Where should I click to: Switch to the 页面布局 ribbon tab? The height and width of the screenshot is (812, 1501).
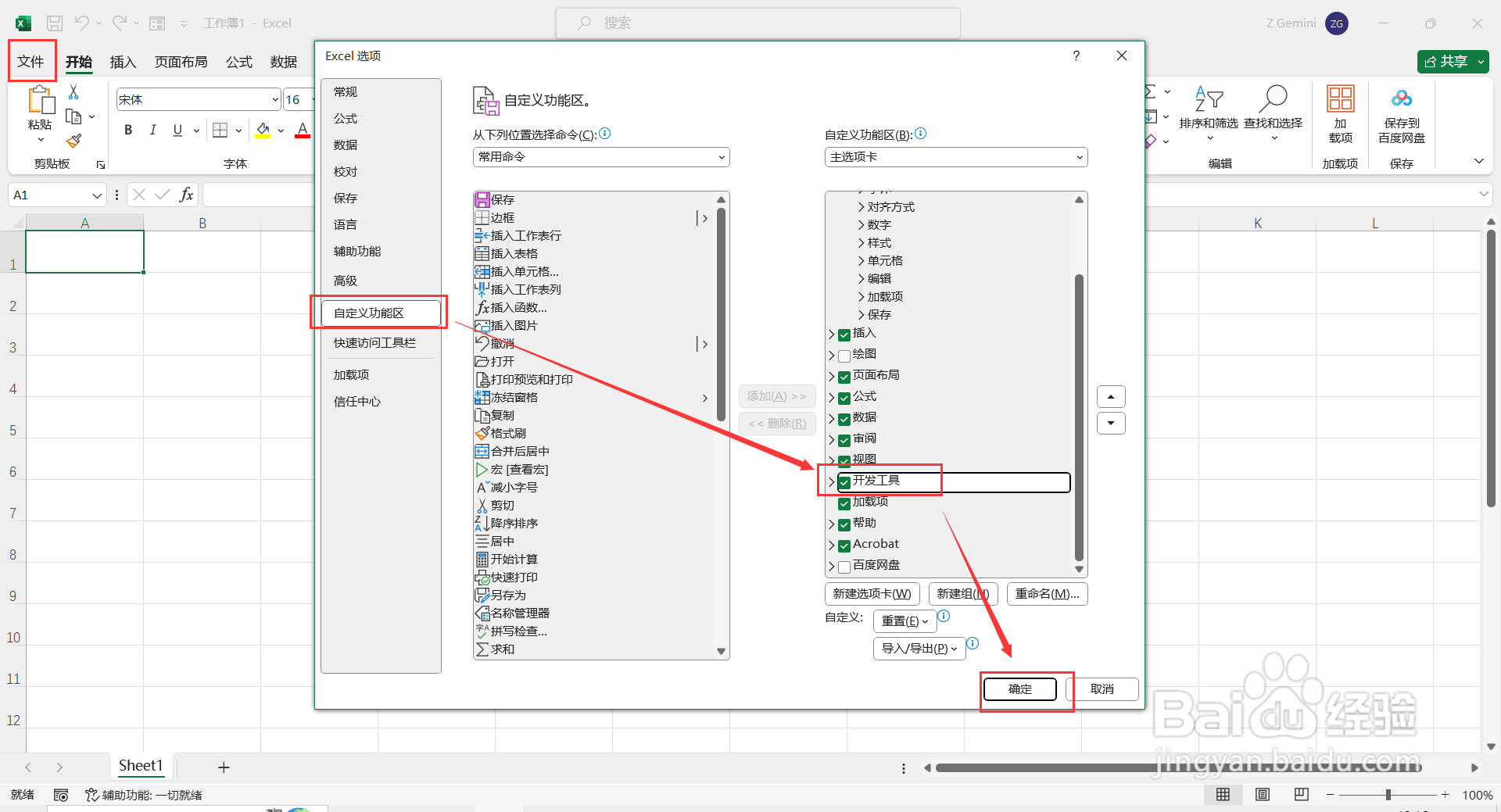pos(181,62)
